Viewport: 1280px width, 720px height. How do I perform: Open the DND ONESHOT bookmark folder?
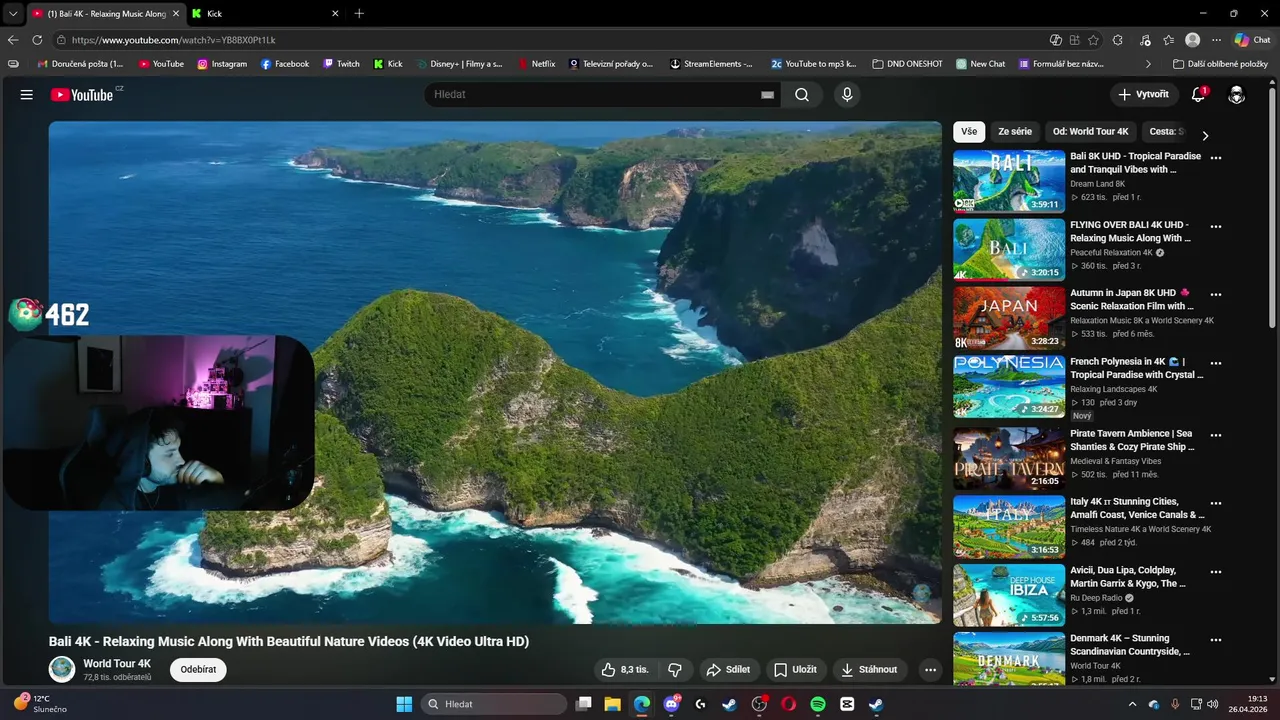(x=907, y=64)
